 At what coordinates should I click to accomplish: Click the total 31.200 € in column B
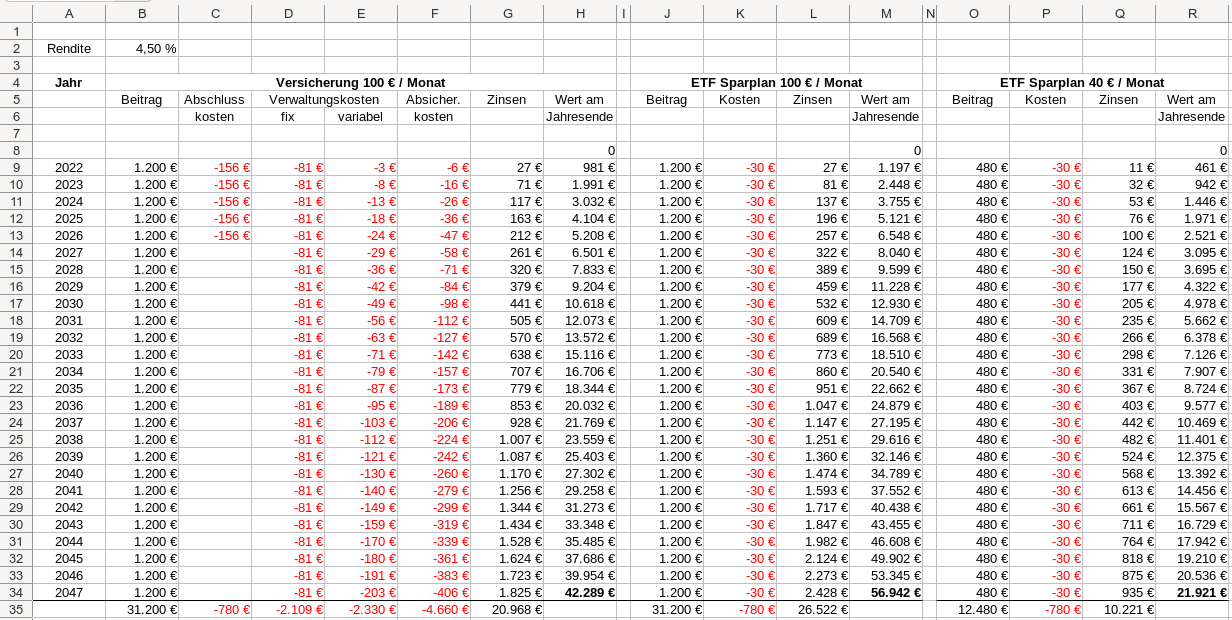142,609
